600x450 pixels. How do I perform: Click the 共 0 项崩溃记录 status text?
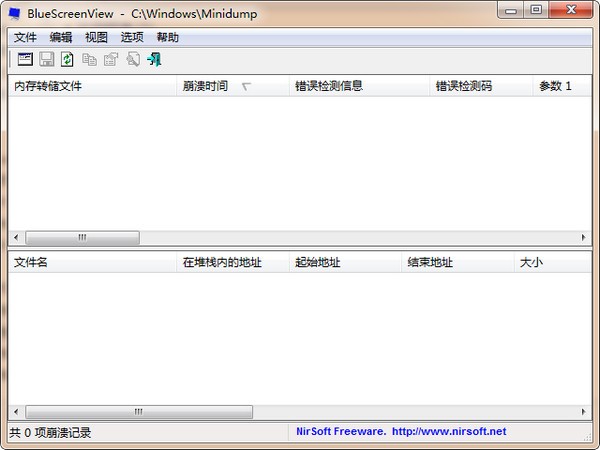tap(50, 433)
